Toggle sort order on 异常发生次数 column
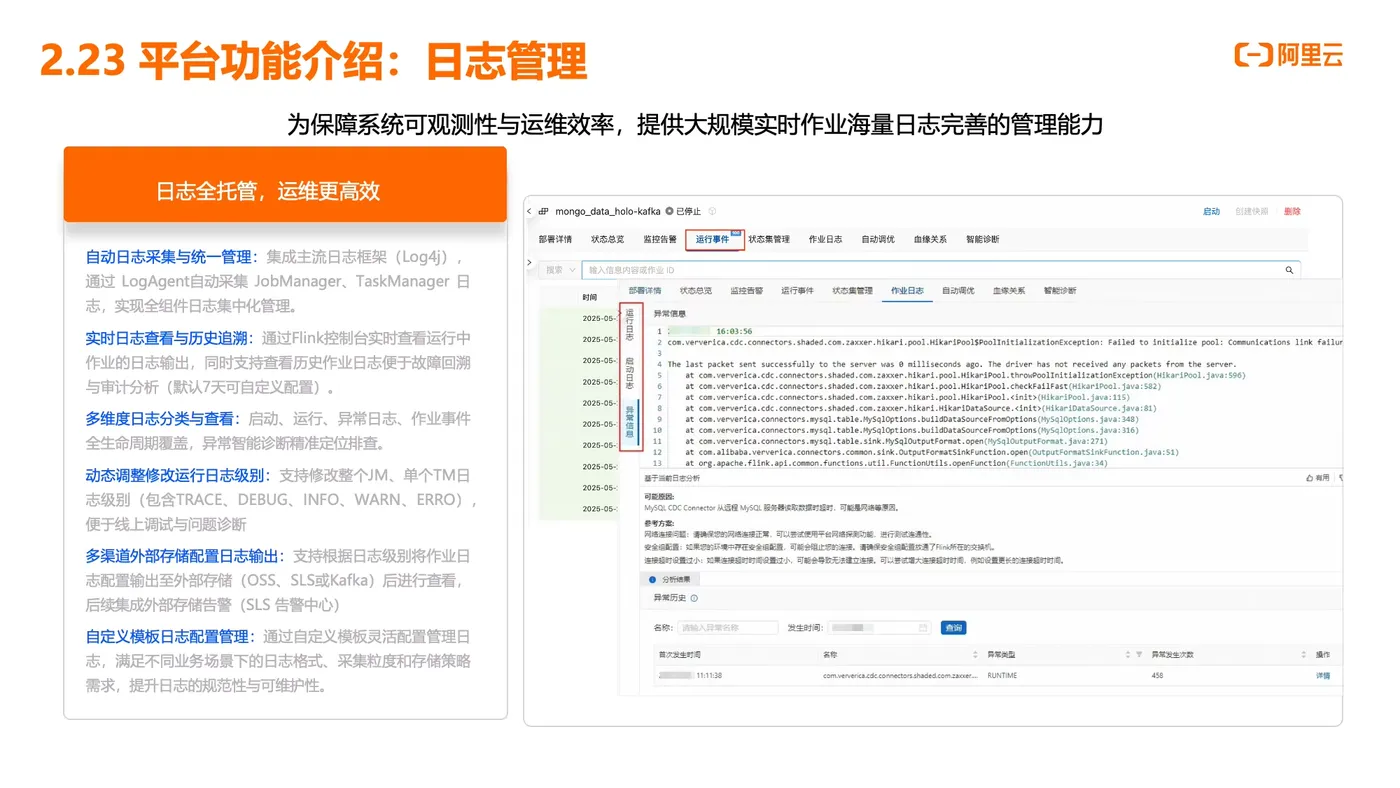 tap(1303, 654)
